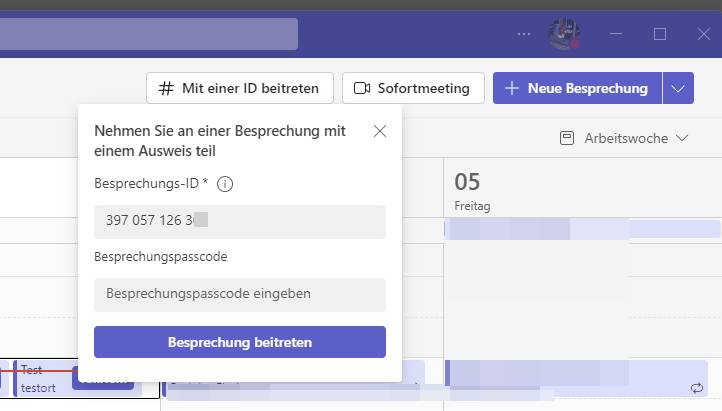
Task: Click the search bar in the title bar
Action: click(148, 34)
